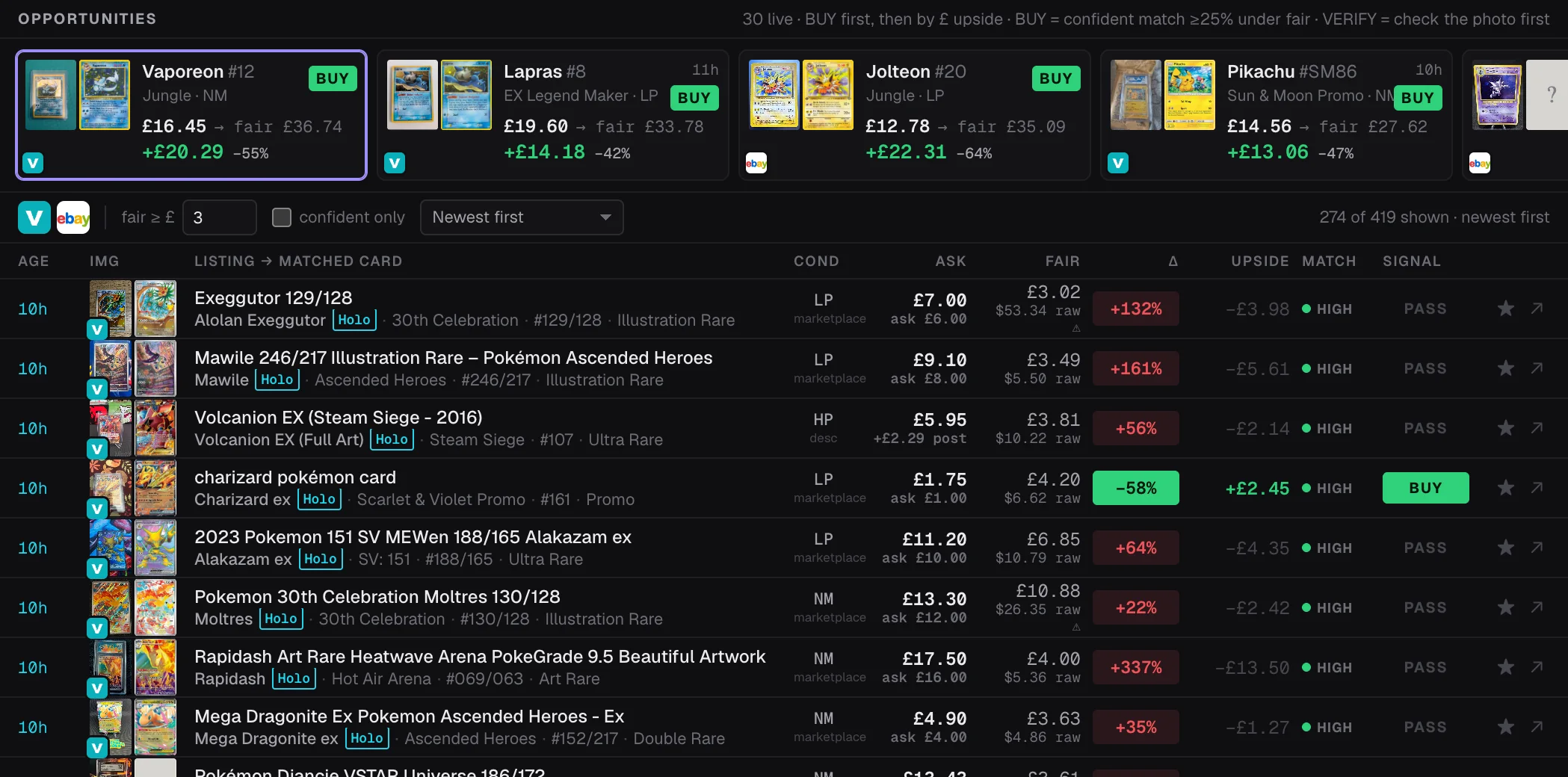Screen dimensions: 1568x777
Task: Open charizard pokémon card external arrow
Action: pyautogui.click(x=1537, y=487)
